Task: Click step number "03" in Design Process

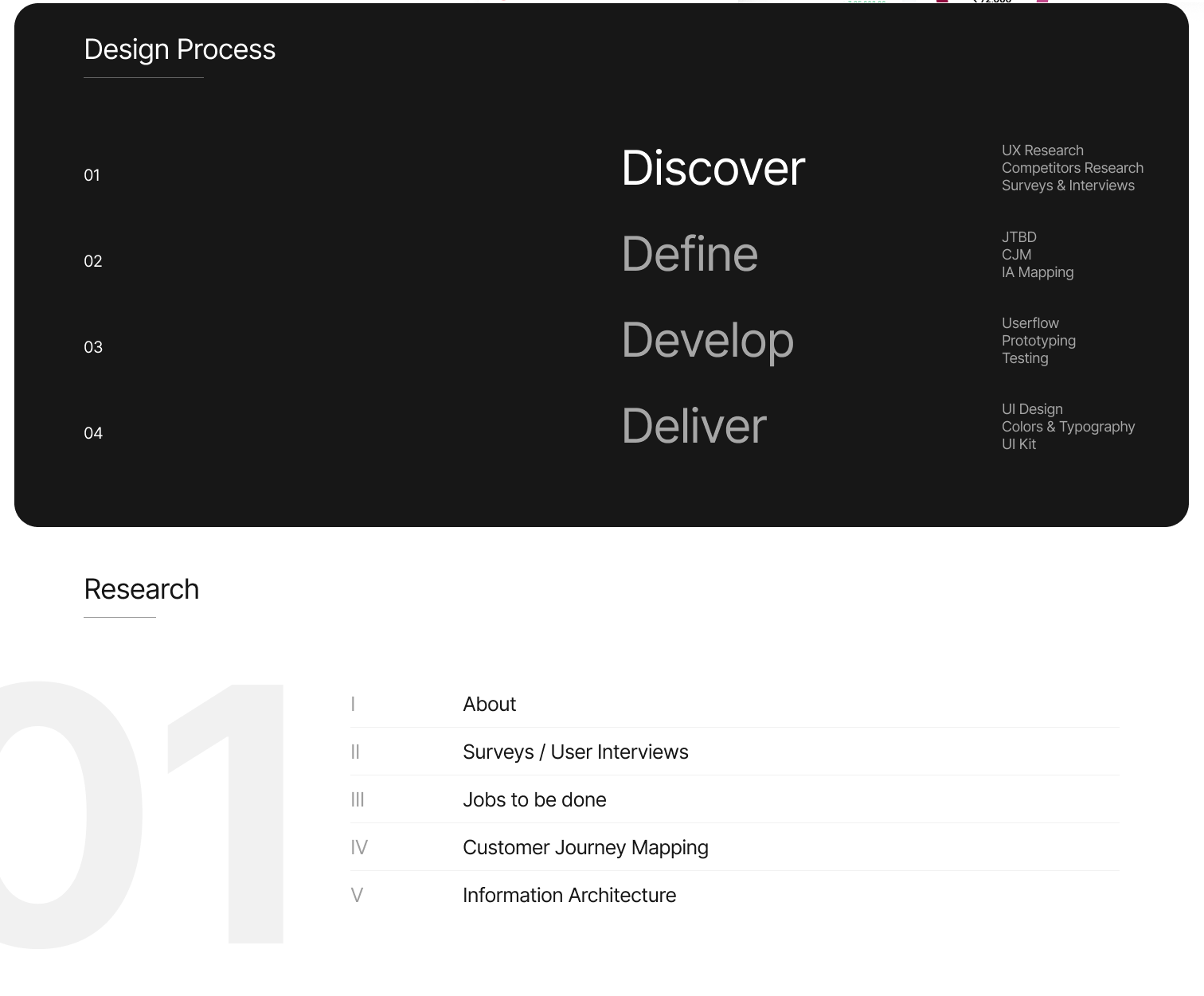Action: (x=93, y=347)
